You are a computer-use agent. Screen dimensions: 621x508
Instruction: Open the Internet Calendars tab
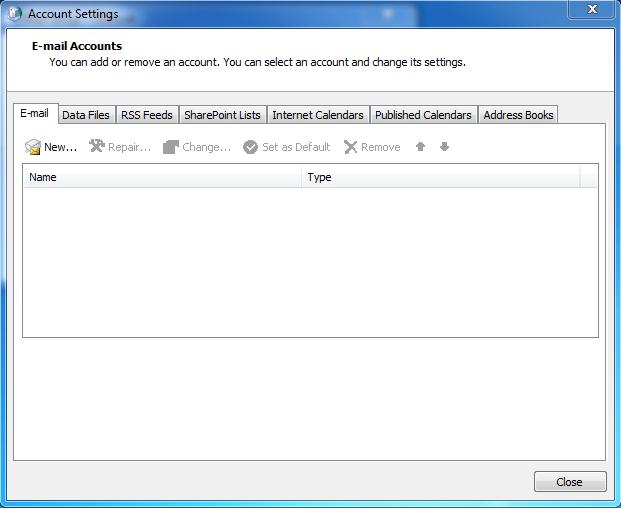pos(318,115)
